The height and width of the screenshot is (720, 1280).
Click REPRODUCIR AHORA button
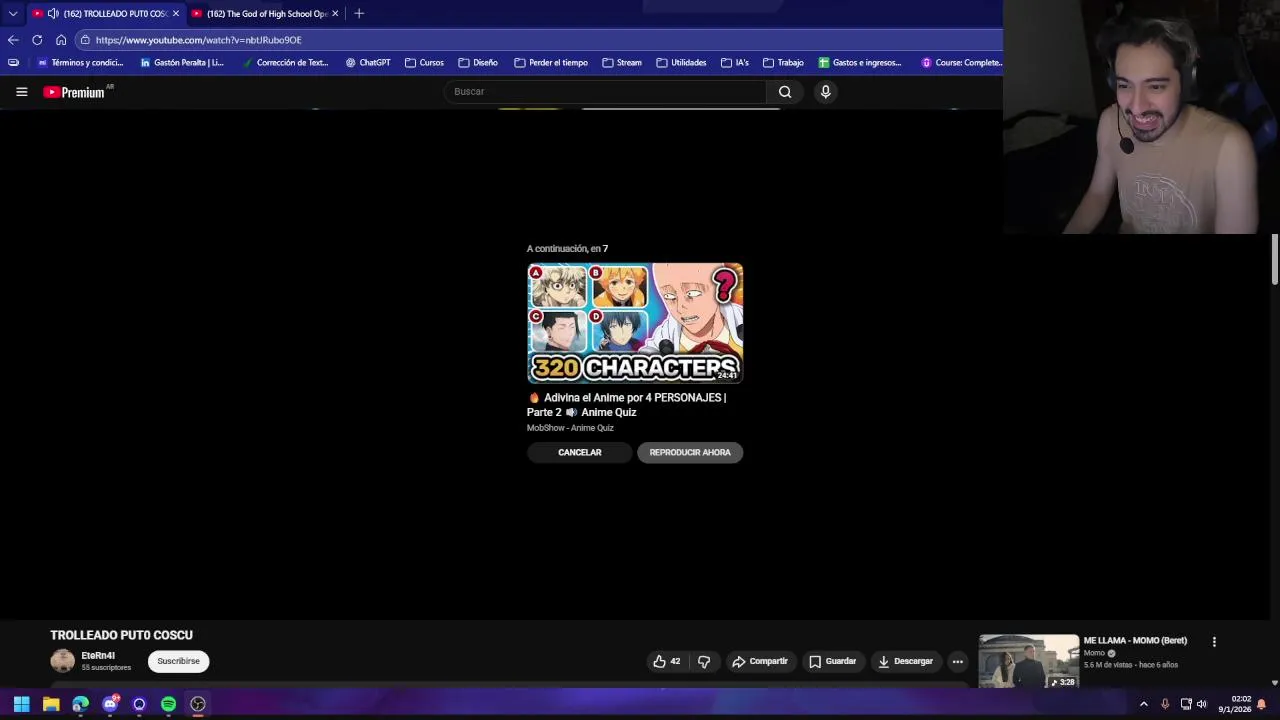[x=690, y=453]
